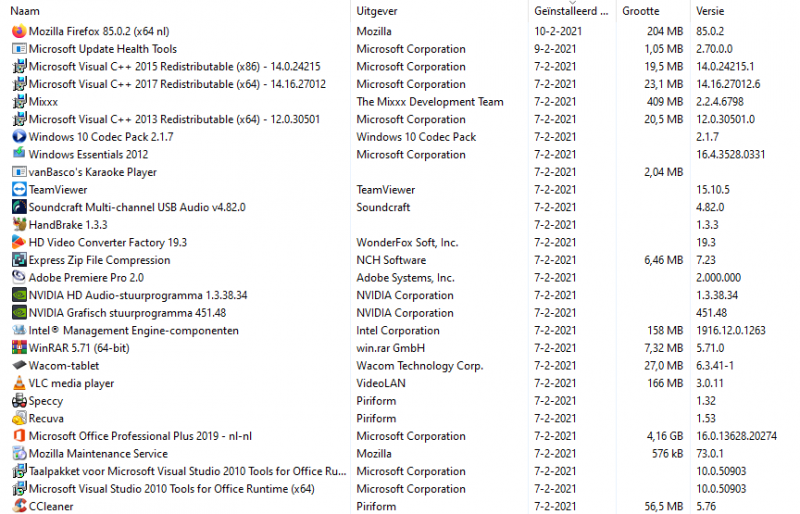Click the Express Zip icon
800x514 pixels.
(19, 260)
